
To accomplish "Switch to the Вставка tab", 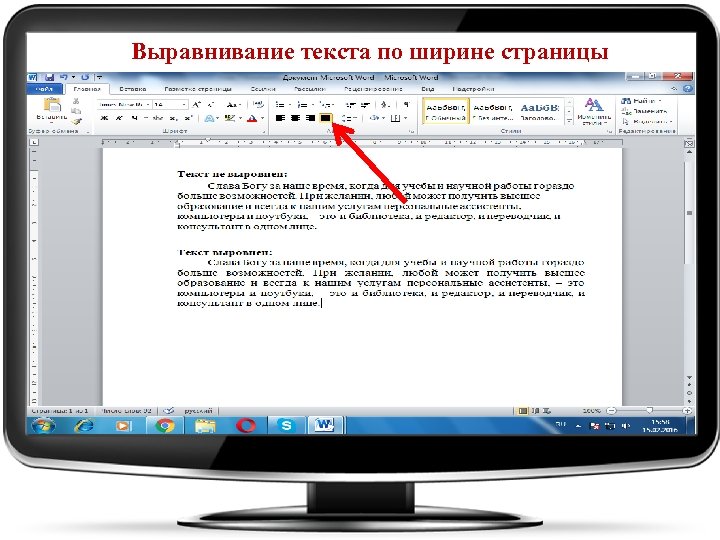I will (x=133, y=89).
